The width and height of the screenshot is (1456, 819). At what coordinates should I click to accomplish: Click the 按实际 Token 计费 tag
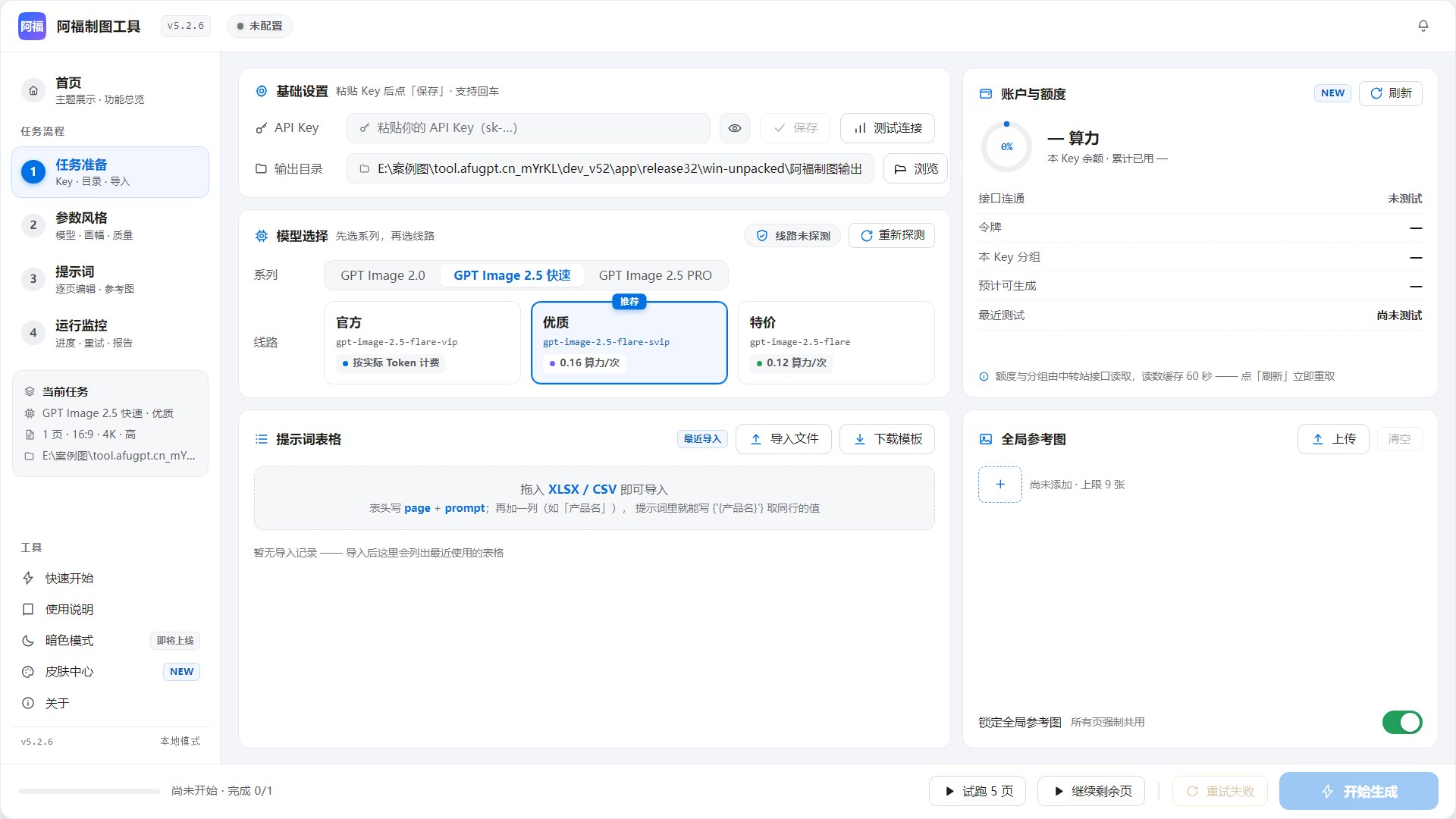pos(391,363)
